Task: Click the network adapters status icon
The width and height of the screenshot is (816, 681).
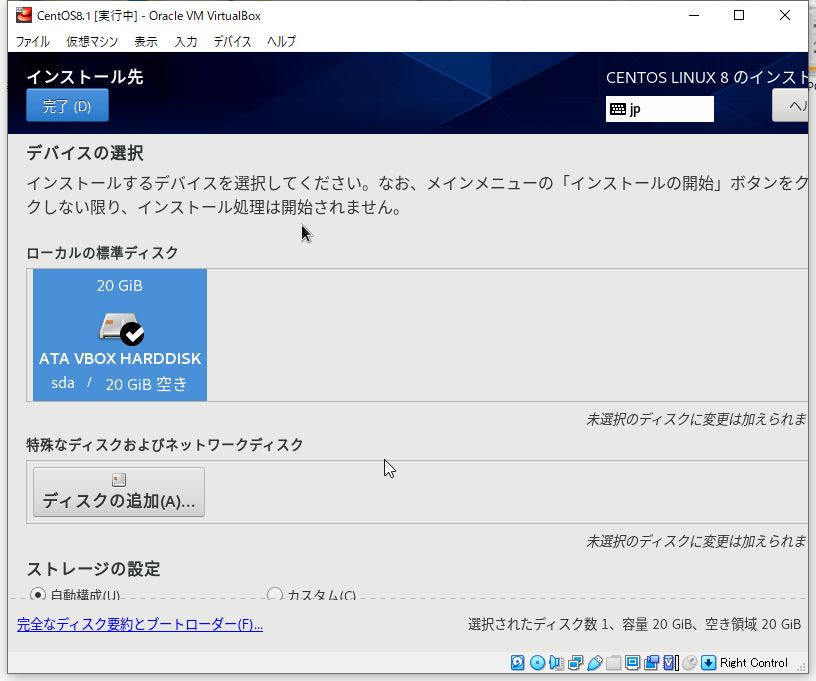Action: 576,662
